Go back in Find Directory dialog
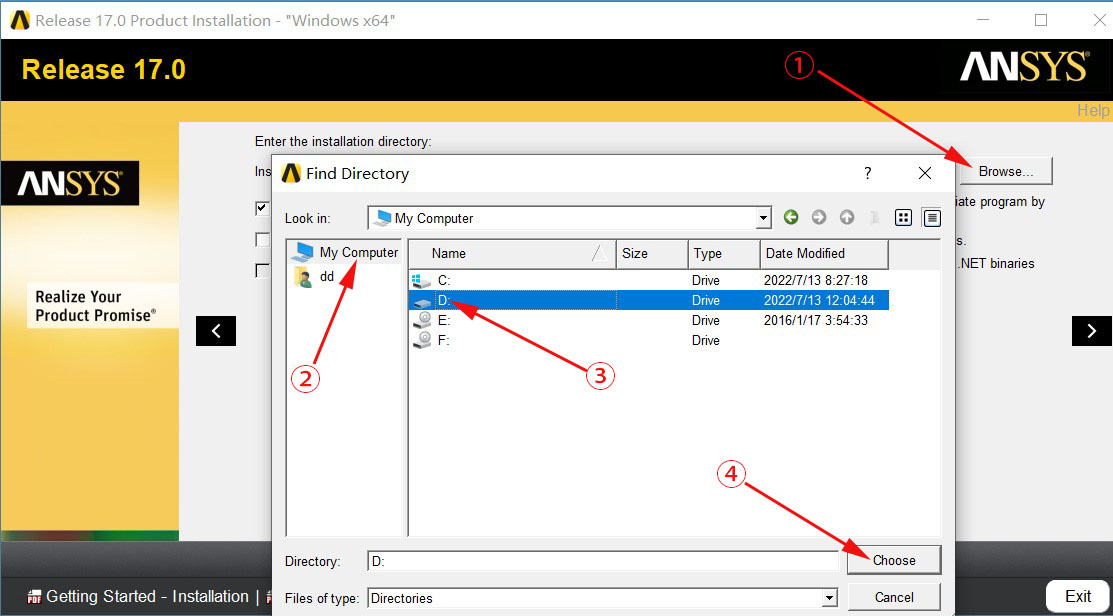This screenshot has height=616, width=1113. [x=791, y=218]
